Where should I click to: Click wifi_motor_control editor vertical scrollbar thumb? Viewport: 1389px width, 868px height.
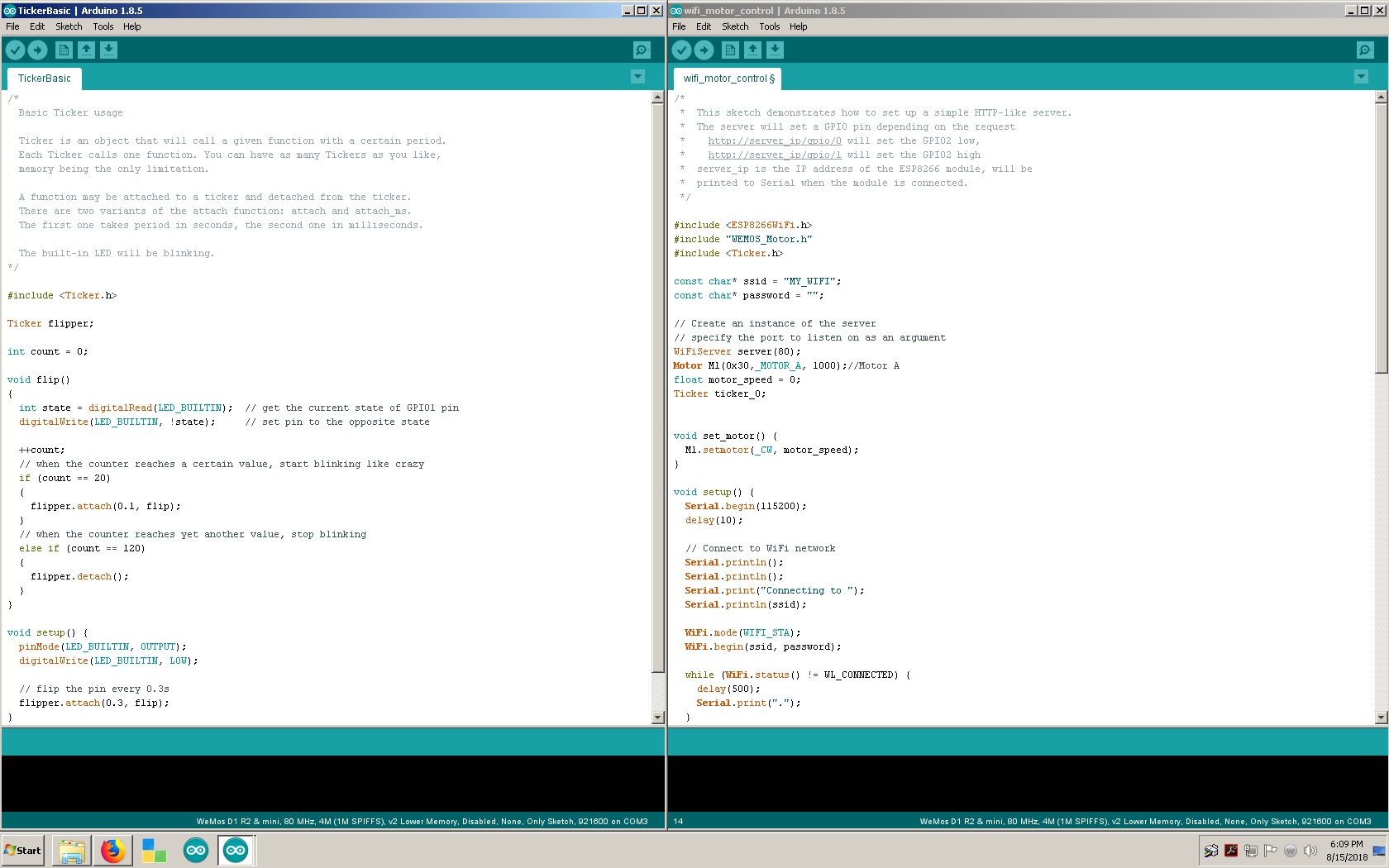[x=1381, y=238]
